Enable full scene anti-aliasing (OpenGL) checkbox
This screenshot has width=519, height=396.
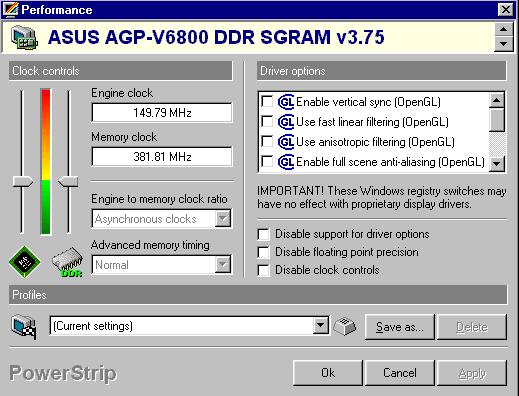[x=267, y=161]
